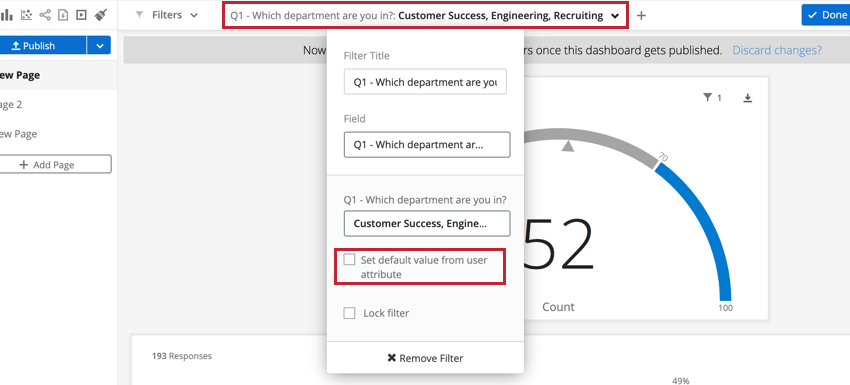
Task: Open Publish options dropdown arrow
Action: click(x=100, y=46)
